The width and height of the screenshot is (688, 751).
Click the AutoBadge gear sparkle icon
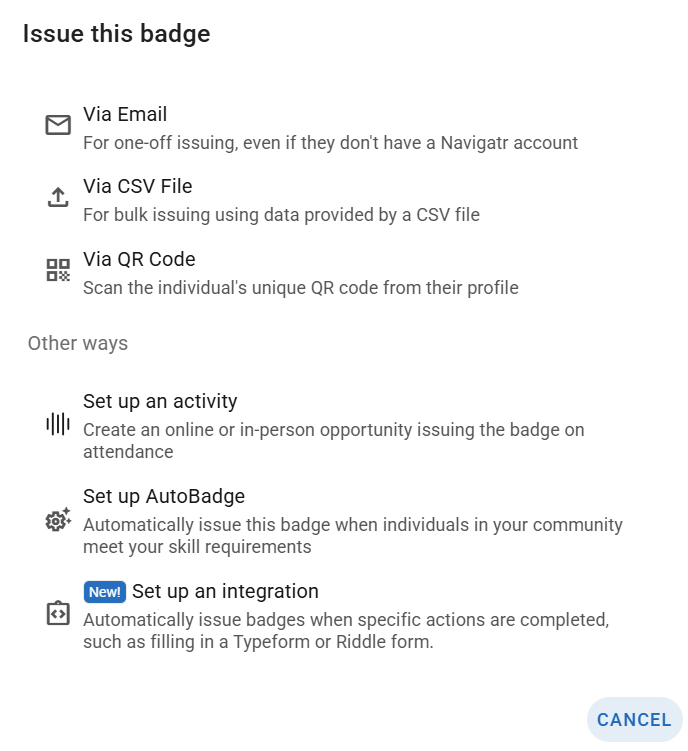[x=58, y=520]
